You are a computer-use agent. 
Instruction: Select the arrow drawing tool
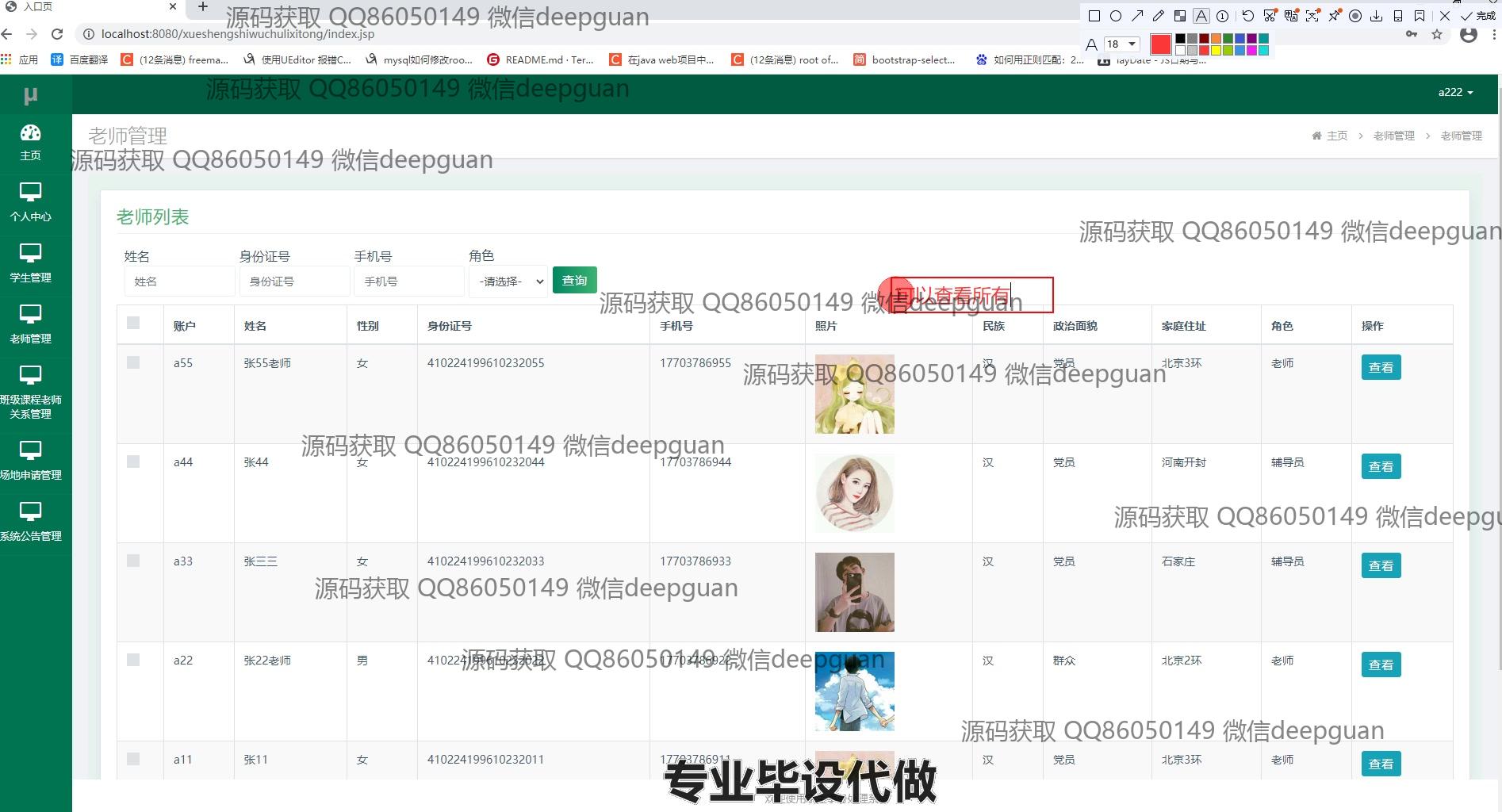click(x=1137, y=16)
